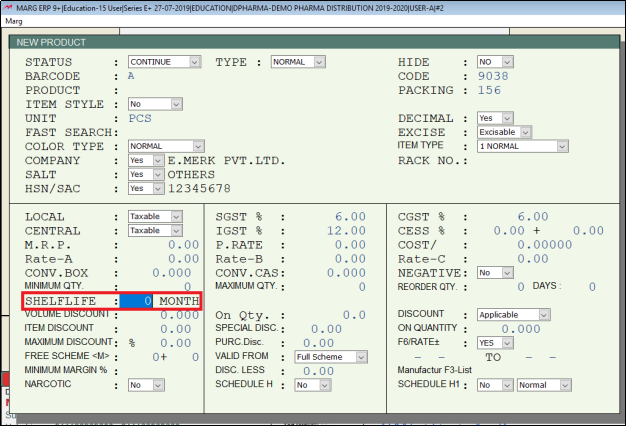626x426 pixels.
Task: Click the DISC. LESS value
Action: [x=318, y=371]
